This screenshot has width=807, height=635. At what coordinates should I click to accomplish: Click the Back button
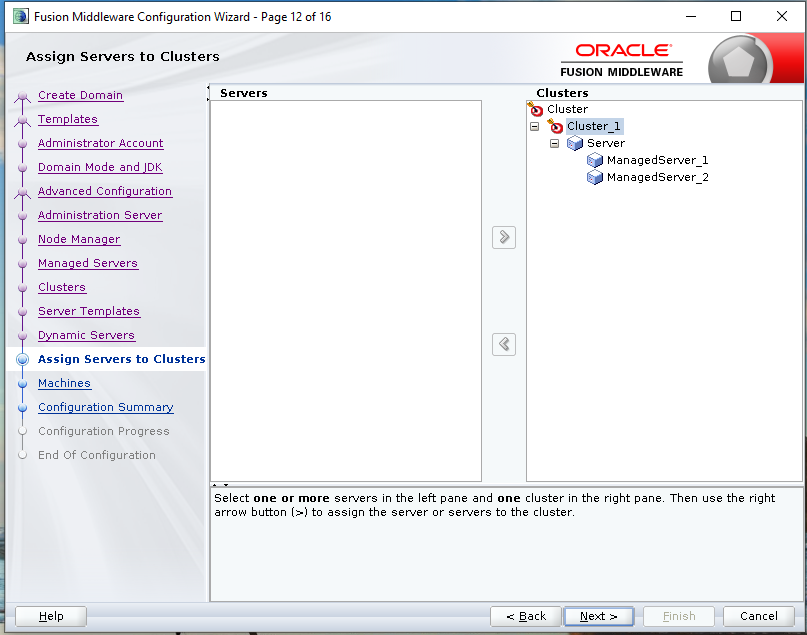coord(525,616)
